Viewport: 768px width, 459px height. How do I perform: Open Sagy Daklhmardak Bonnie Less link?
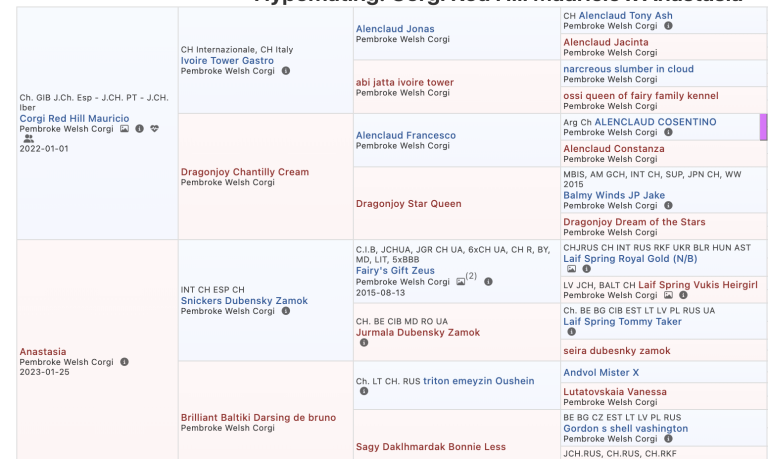tap(431, 447)
